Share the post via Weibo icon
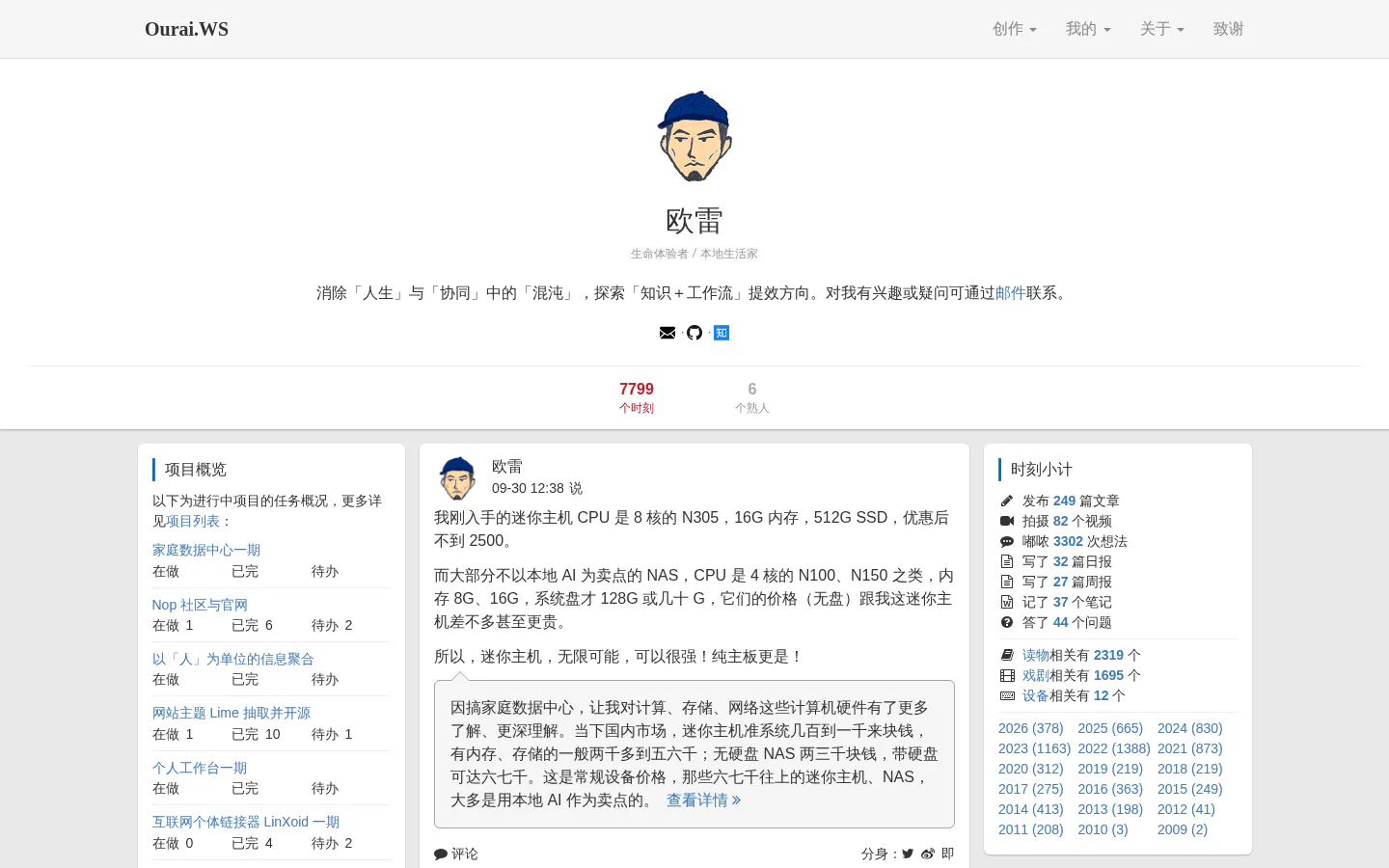This screenshot has width=1389, height=868. 928,854
